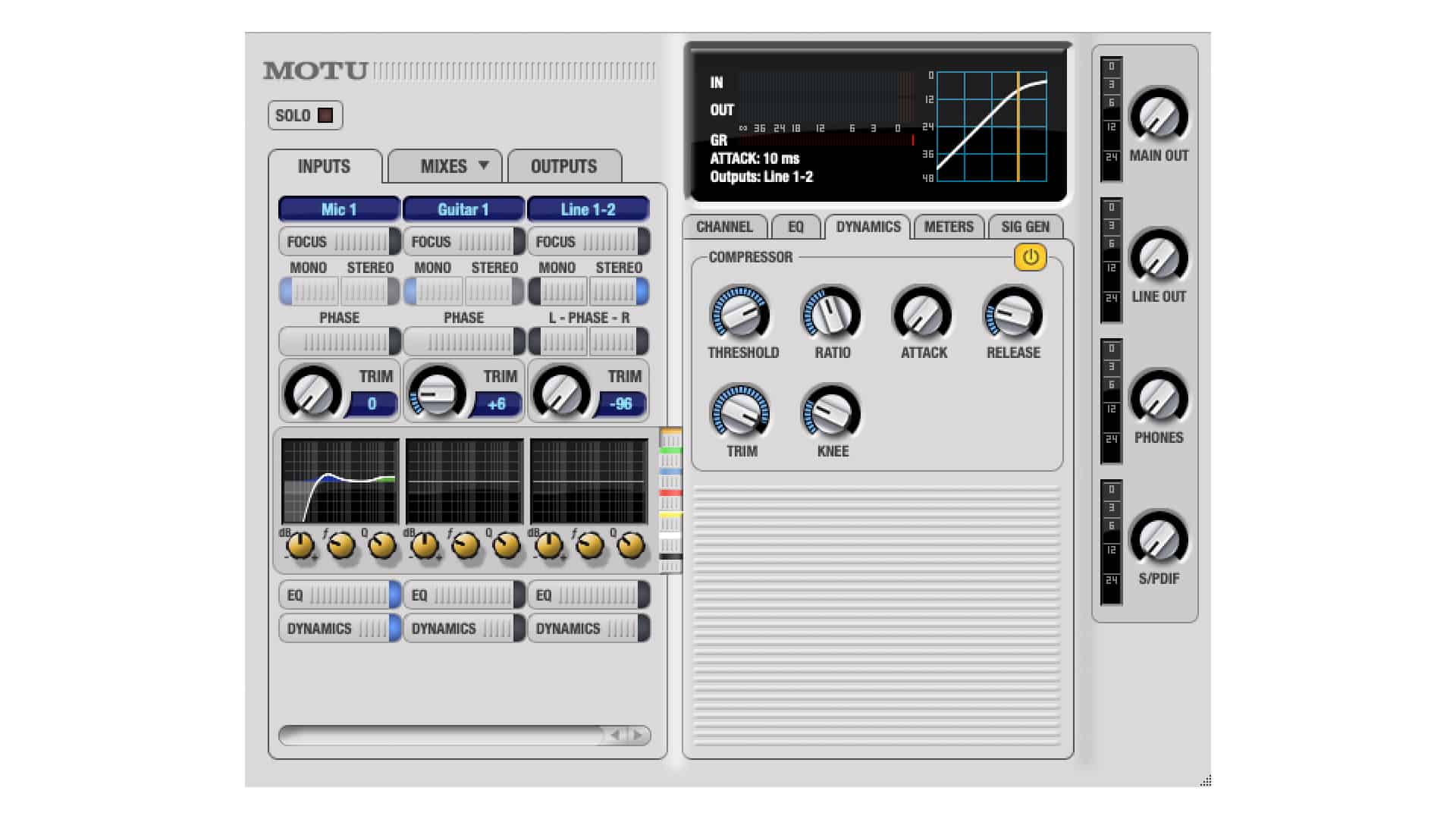Click the Main Out volume knob
This screenshot has height=819, width=1456.
pyautogui.click(x=1158, y=116)
